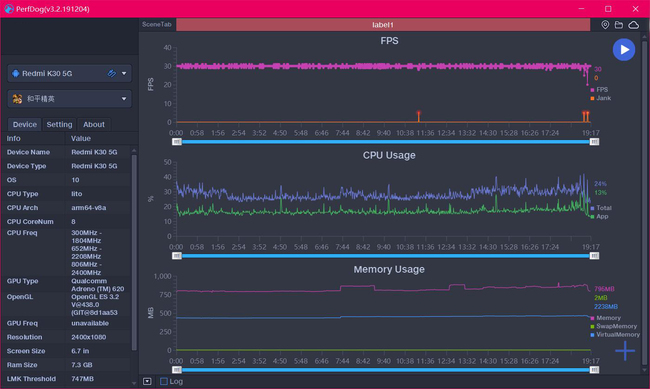Viewport: 650px width, 389px height.
Task: Select the Ram Size value 7.3 GB
Action: pos(82,365)
